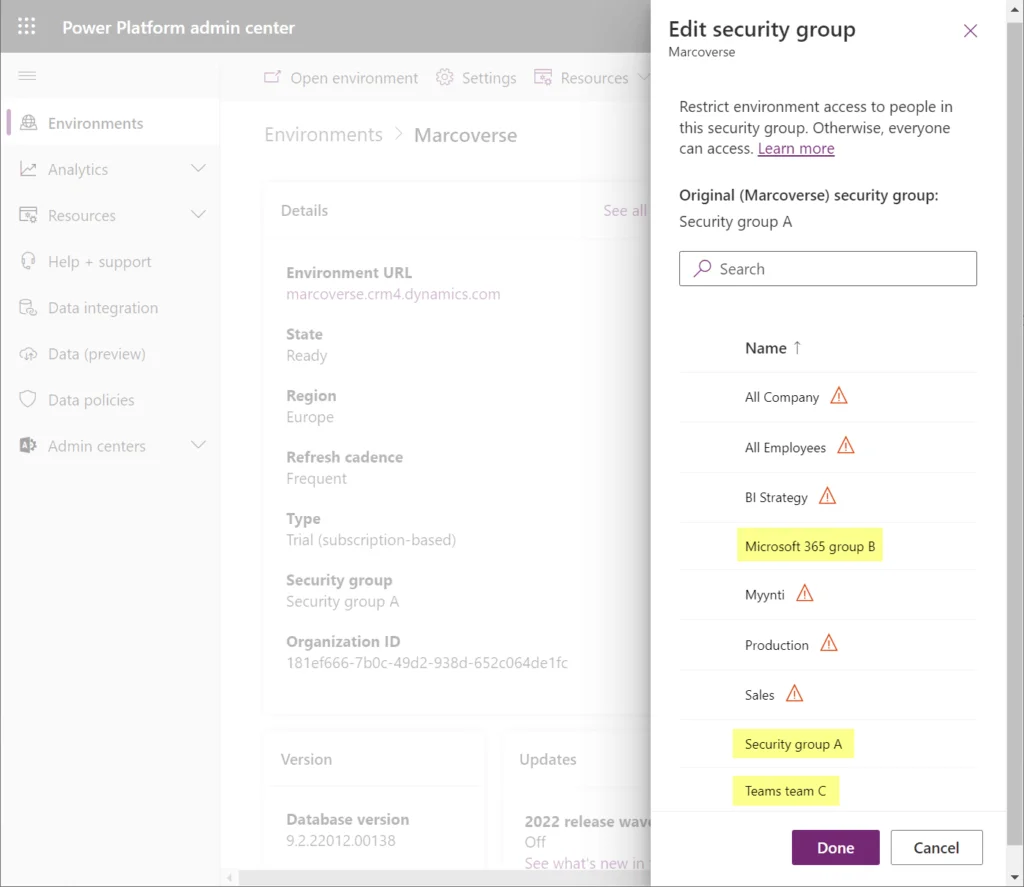This screenshot has height=887, width=1024.
Task: Expand the Resources sidebar chevron
Action: tap(198, 215)
